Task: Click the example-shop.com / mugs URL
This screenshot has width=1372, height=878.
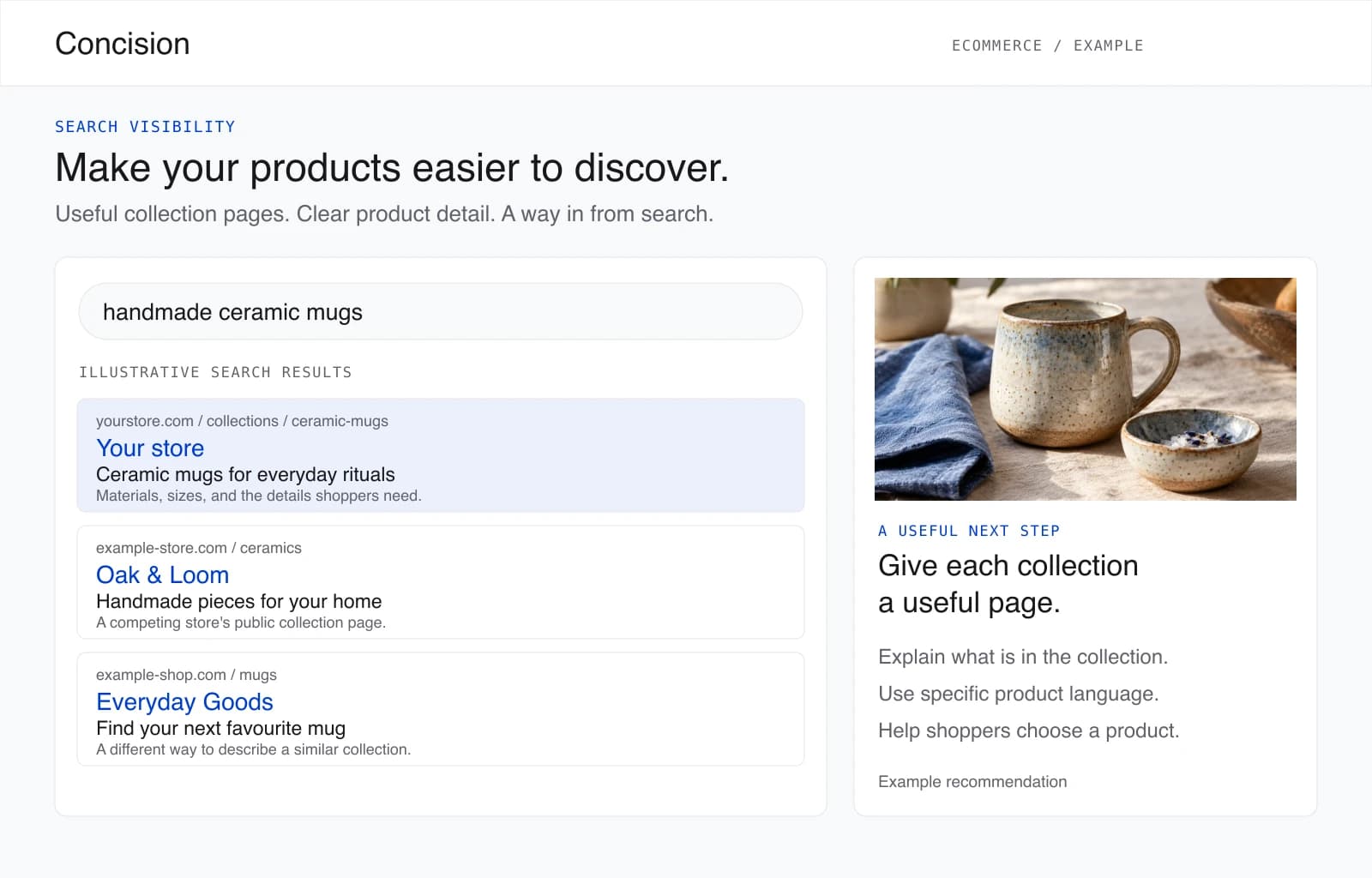Action: (x=186, y=675)
